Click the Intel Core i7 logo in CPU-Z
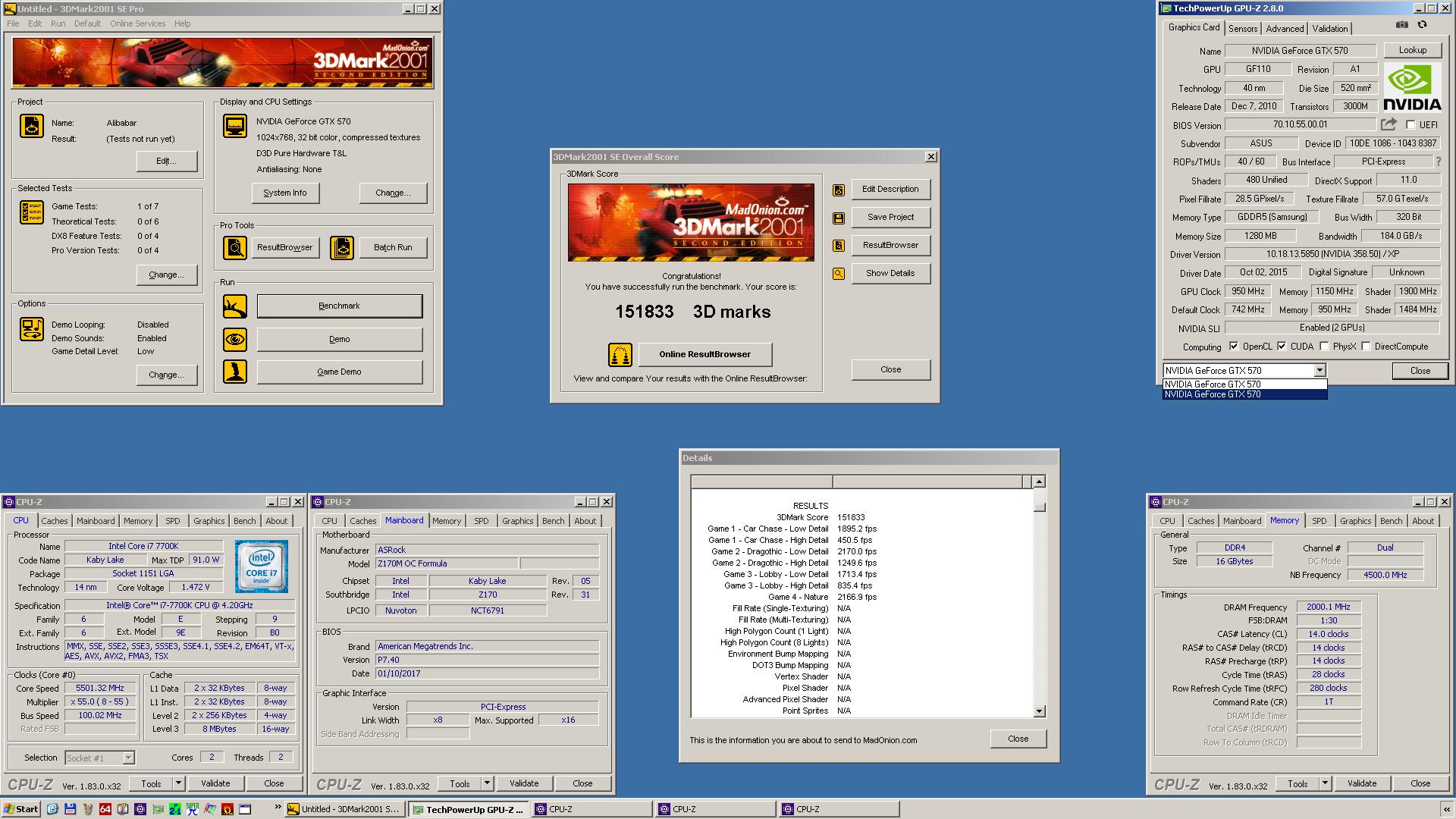Image resolution: width=1456 pixels, height=819 pixels. (262, 566)
